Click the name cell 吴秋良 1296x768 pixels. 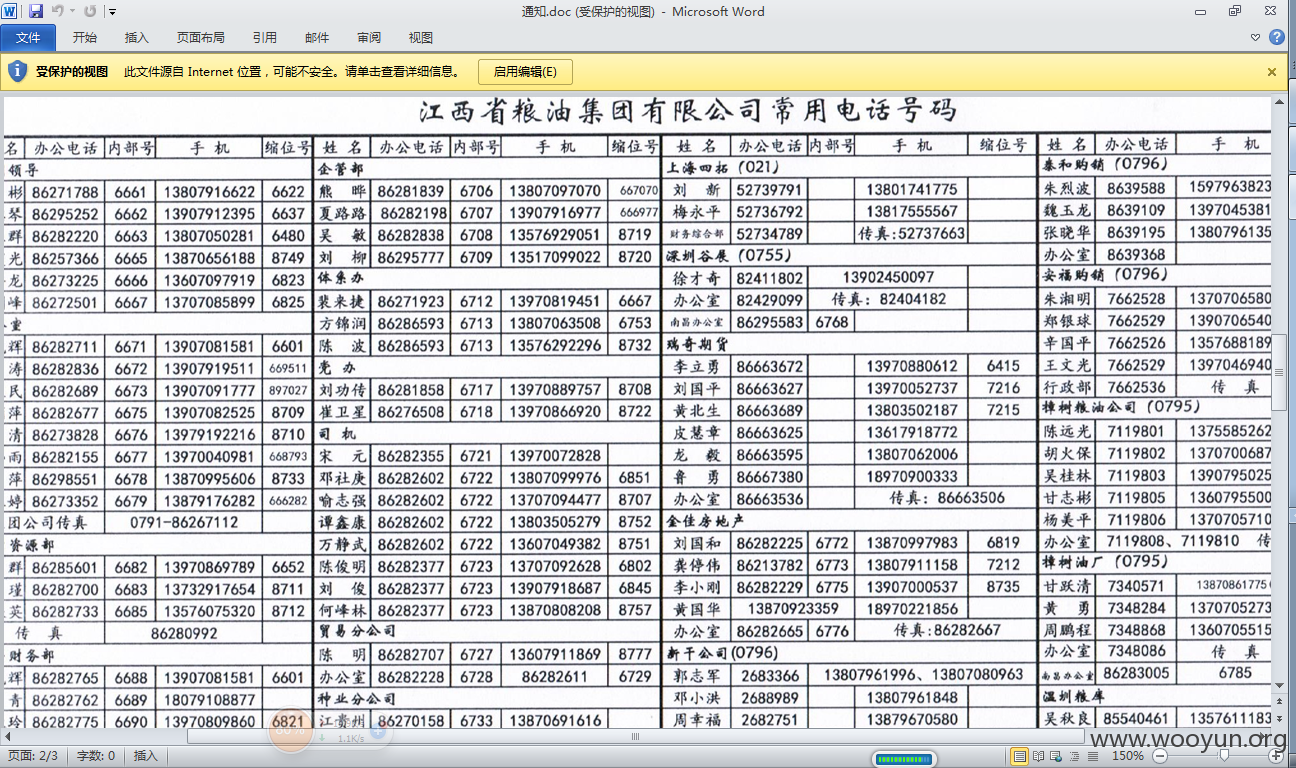1066,719
